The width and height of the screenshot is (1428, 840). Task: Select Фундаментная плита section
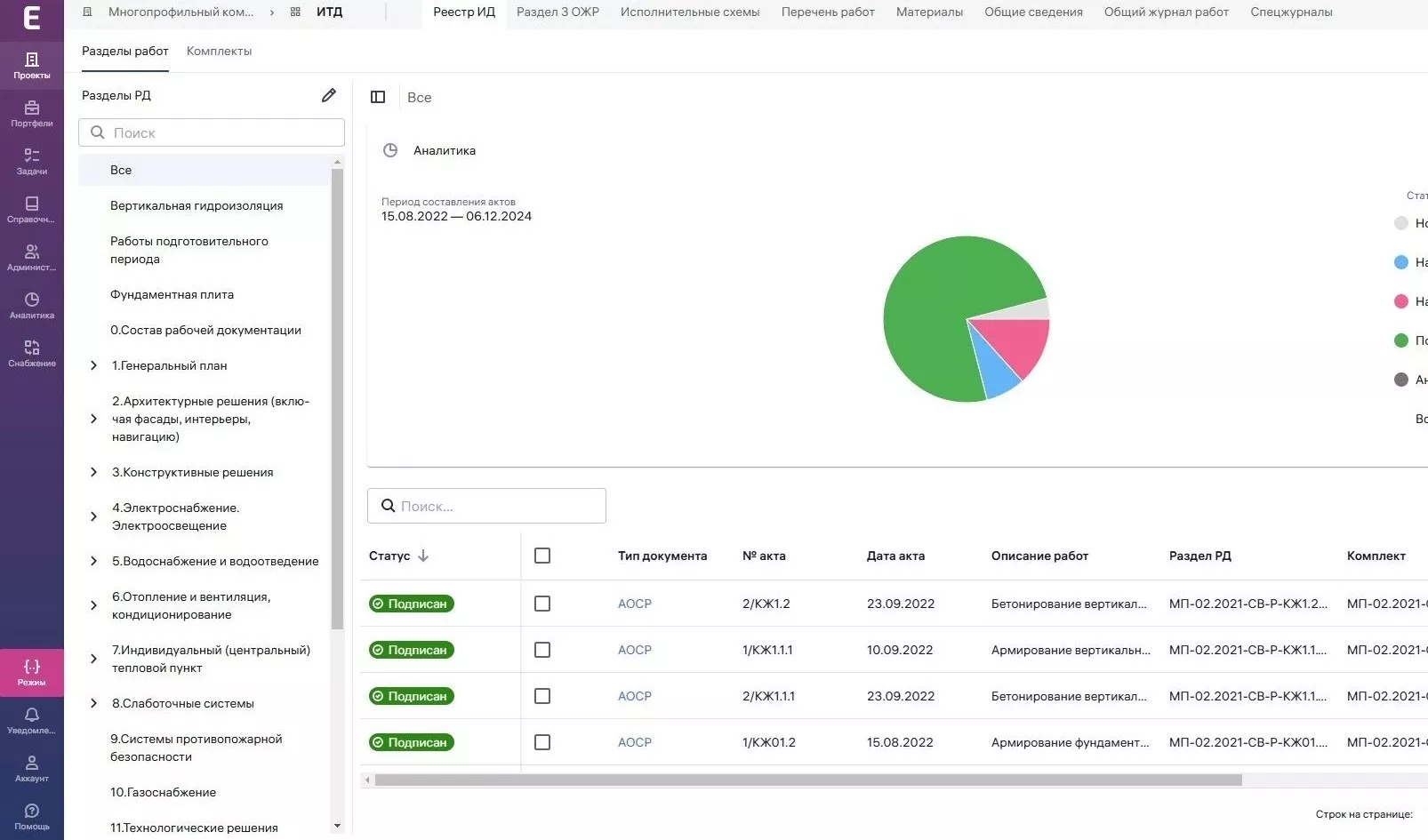[x=172, y=294]
